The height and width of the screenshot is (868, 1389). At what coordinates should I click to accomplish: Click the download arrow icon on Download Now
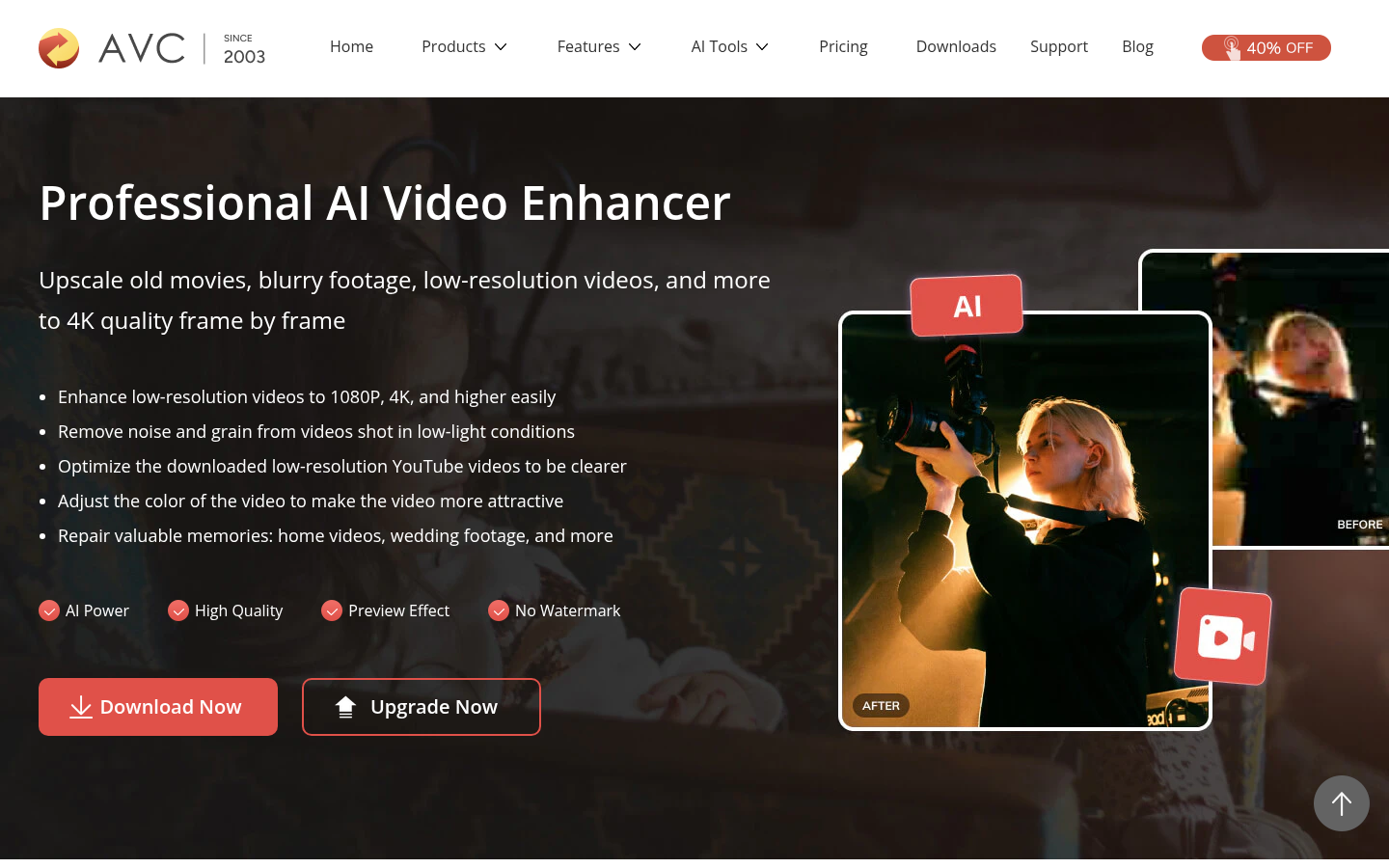pyautogui.click(x=81, y=707)
